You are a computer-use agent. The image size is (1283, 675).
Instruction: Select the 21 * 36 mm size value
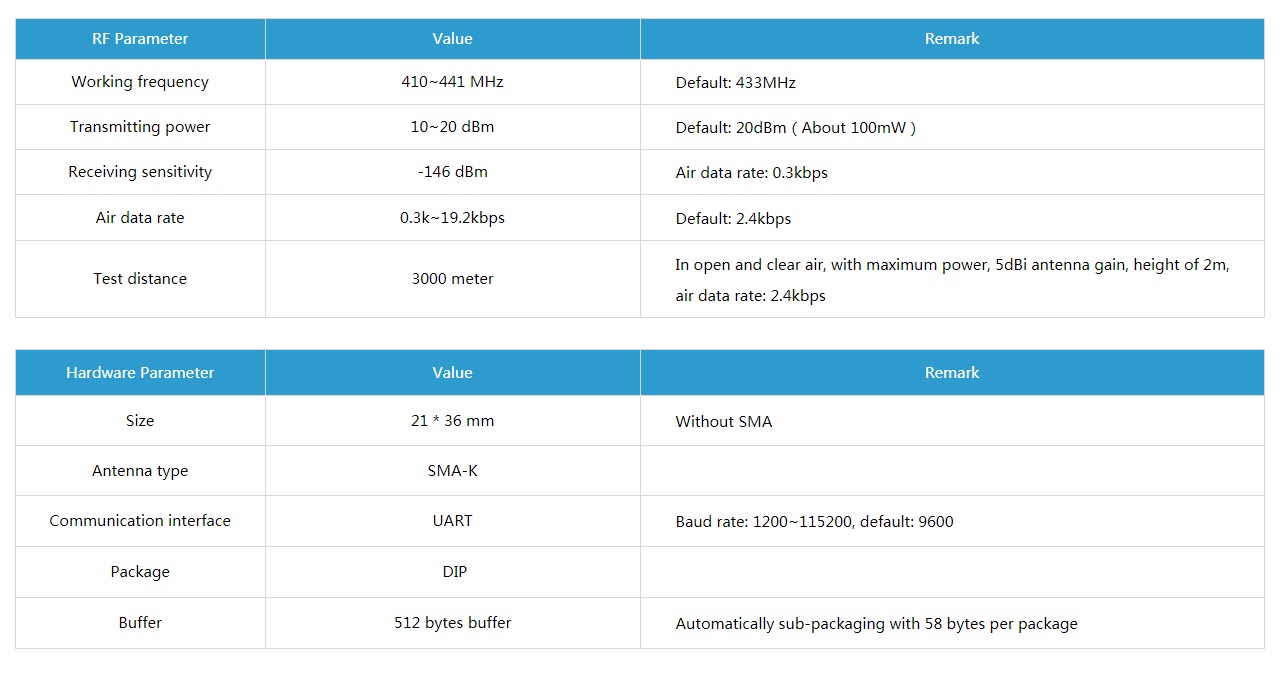pos(452,421)
